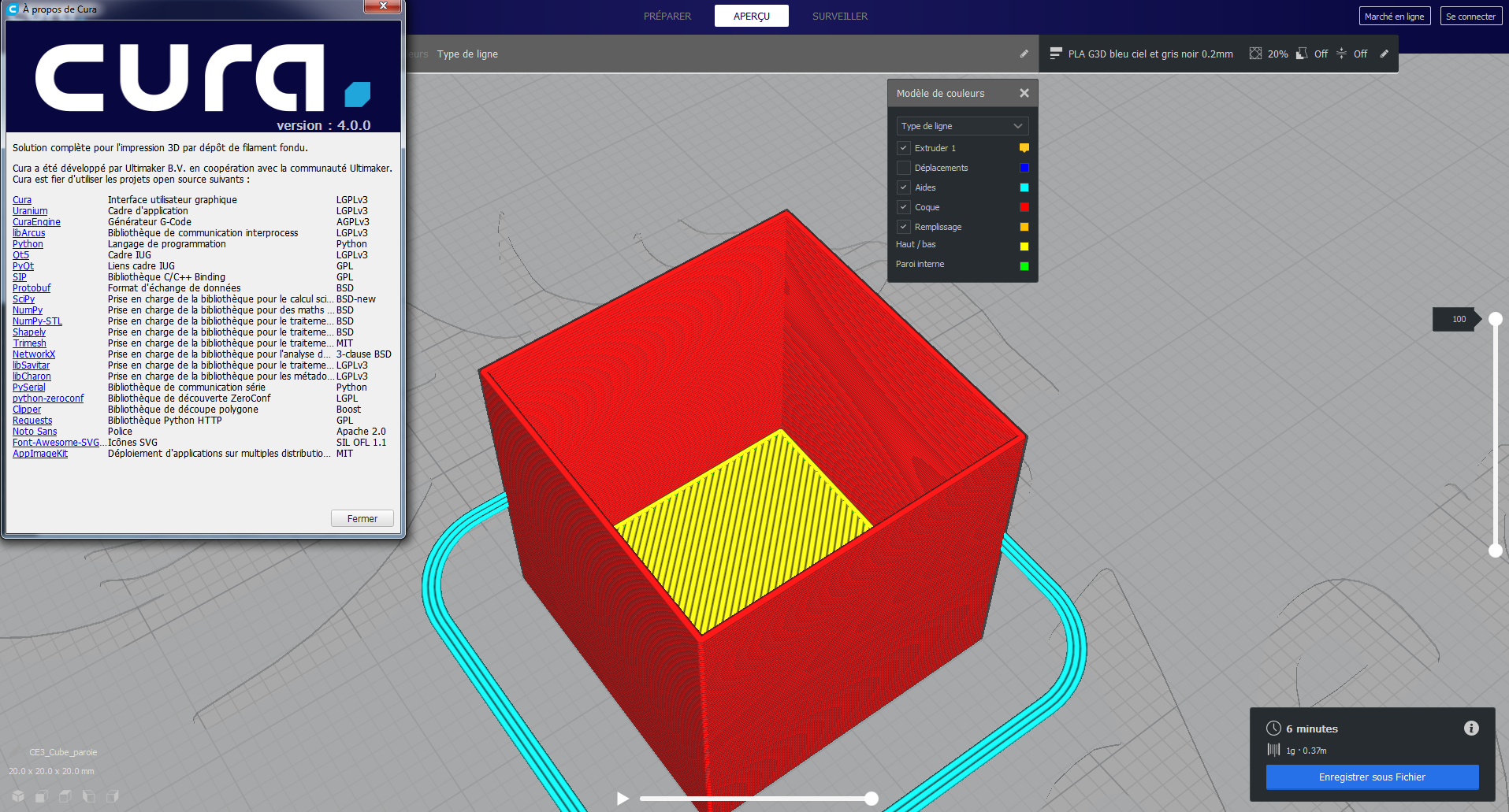
Task: Click Enregistrer sous Fichier button
Action: (1372, 777)
